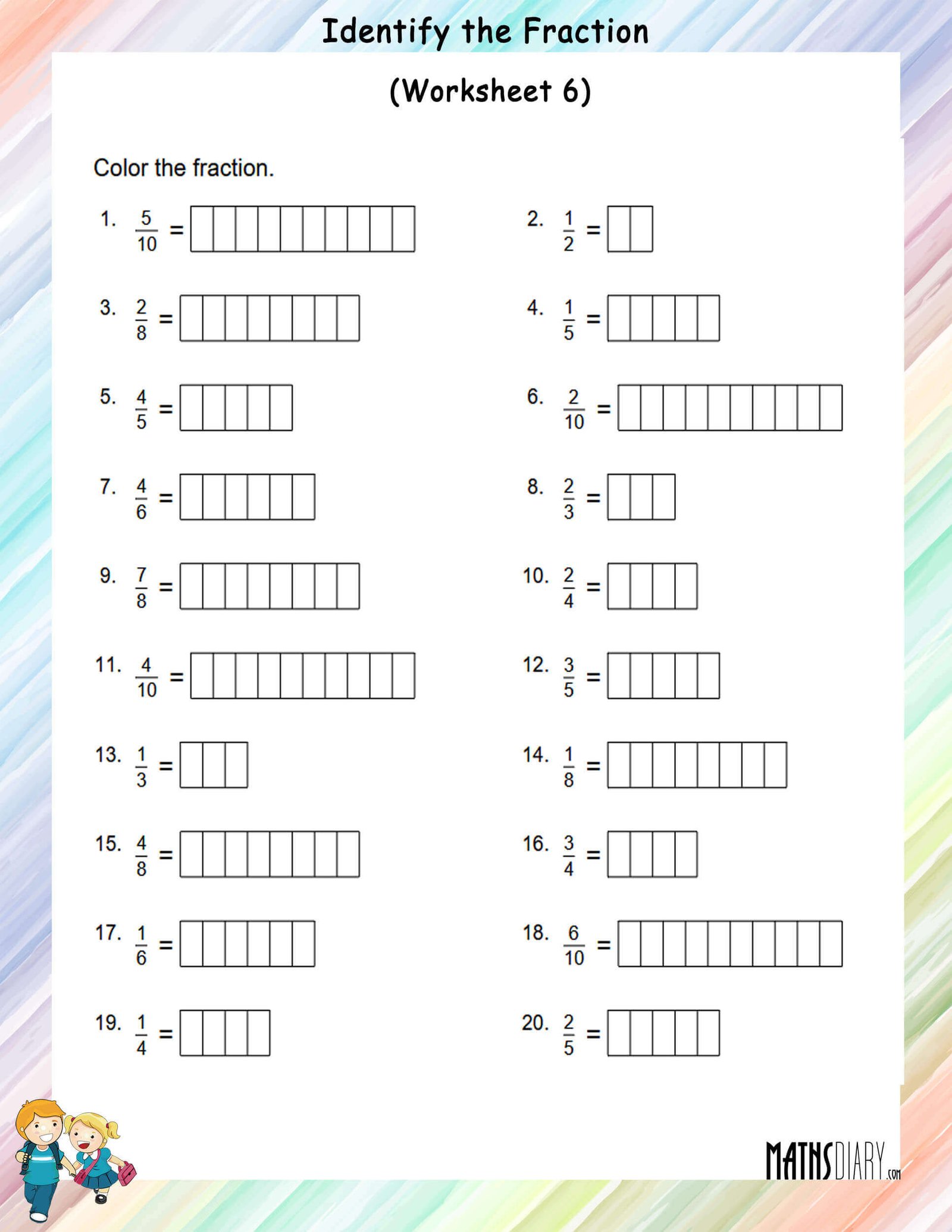Click the two-box strip for question 2
The width and height of the screenshot is (952, 1232).
630,229
